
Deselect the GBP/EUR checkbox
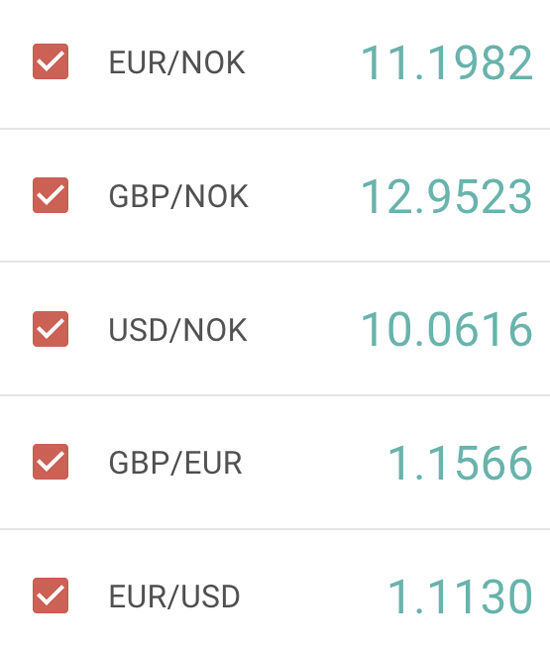tap(51, 462)
